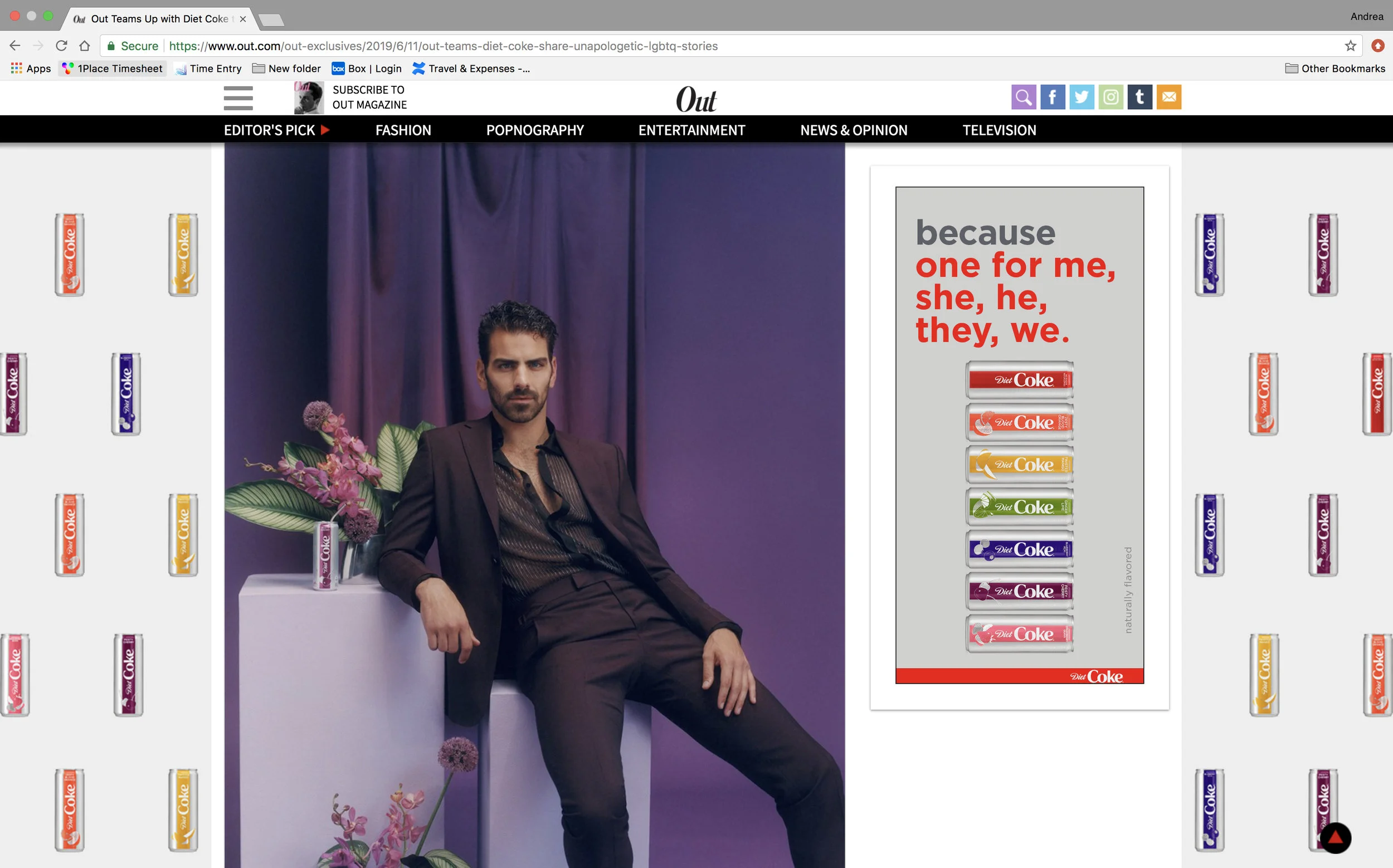Click the Out logo

pyautogui.click(x=696, y=100)
